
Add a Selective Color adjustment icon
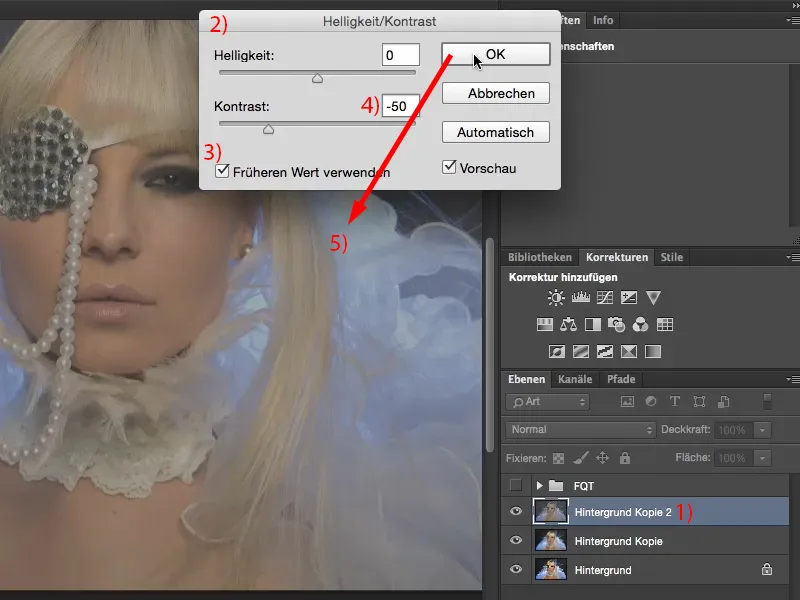629,352
